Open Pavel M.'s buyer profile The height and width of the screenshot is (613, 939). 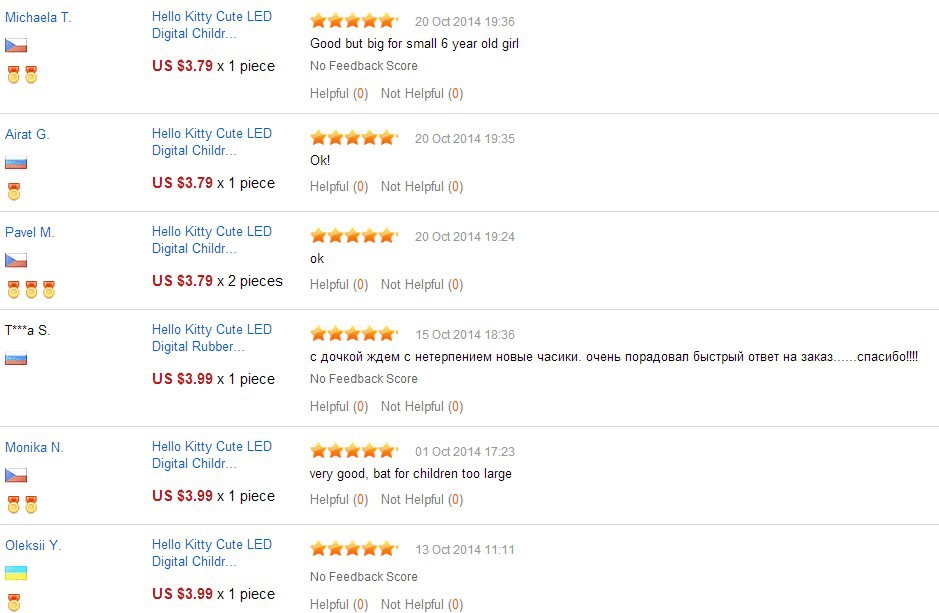tap(29, 232)
